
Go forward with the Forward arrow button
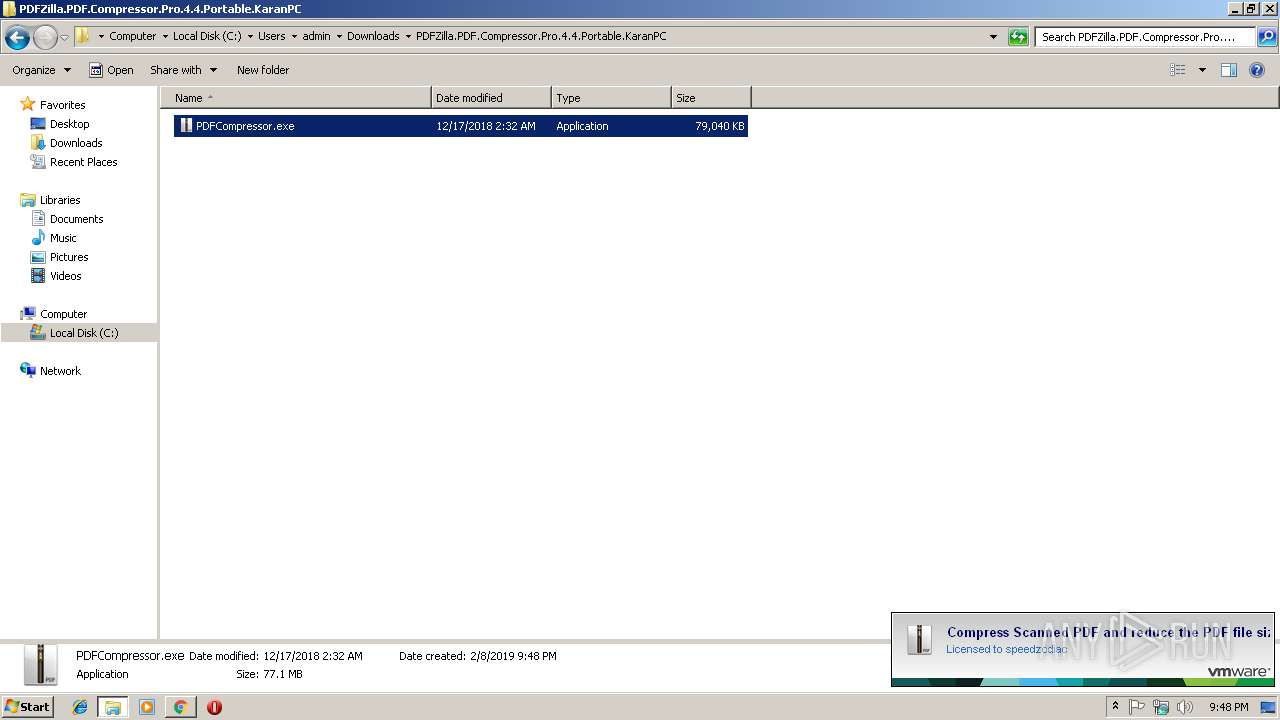pos(45,38)
